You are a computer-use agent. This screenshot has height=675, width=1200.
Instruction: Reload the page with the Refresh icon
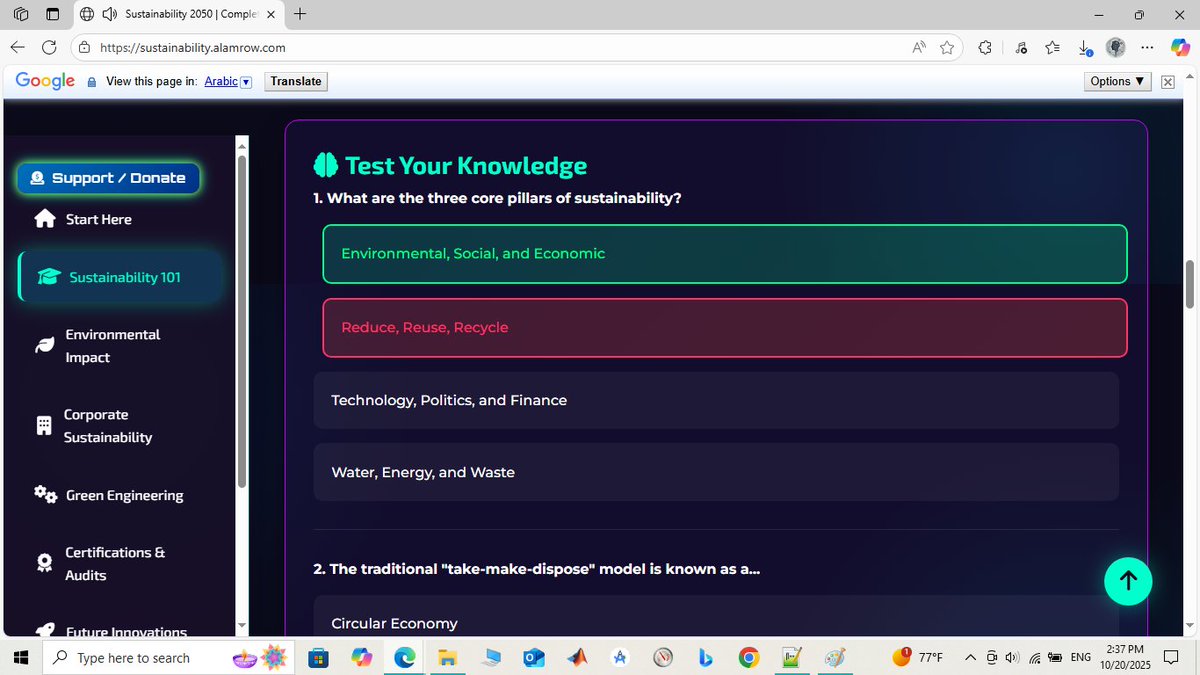(49, 47)
